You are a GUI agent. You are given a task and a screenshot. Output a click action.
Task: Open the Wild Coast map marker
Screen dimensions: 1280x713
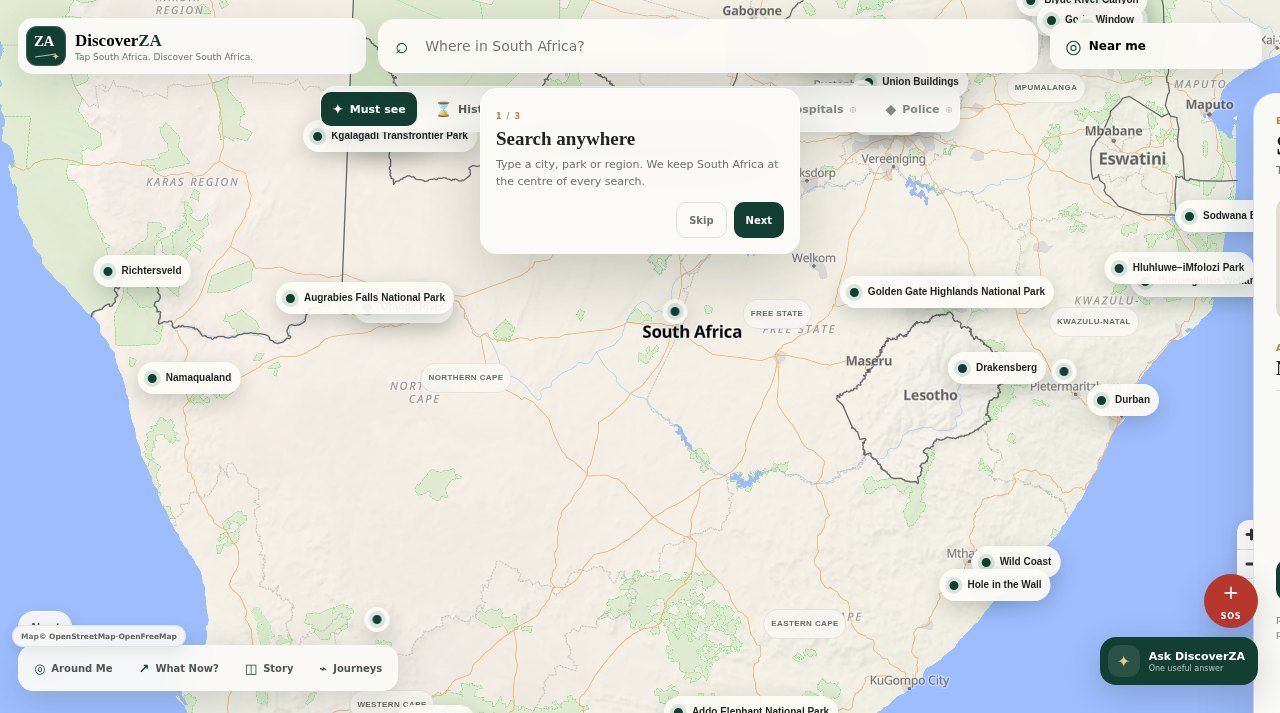pos(1016,562)
